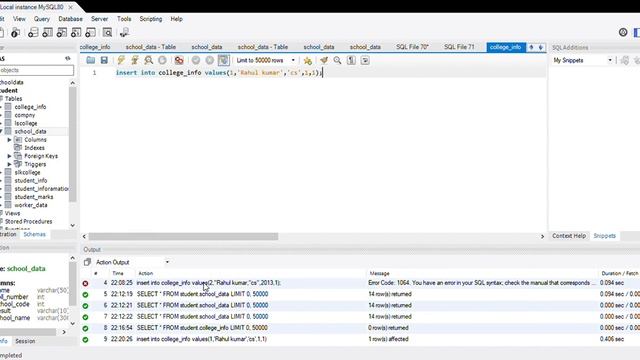Toggle word wrap icon in editor toolbar
Viewport: 640px width, 360px height.
tap(365, 60)
